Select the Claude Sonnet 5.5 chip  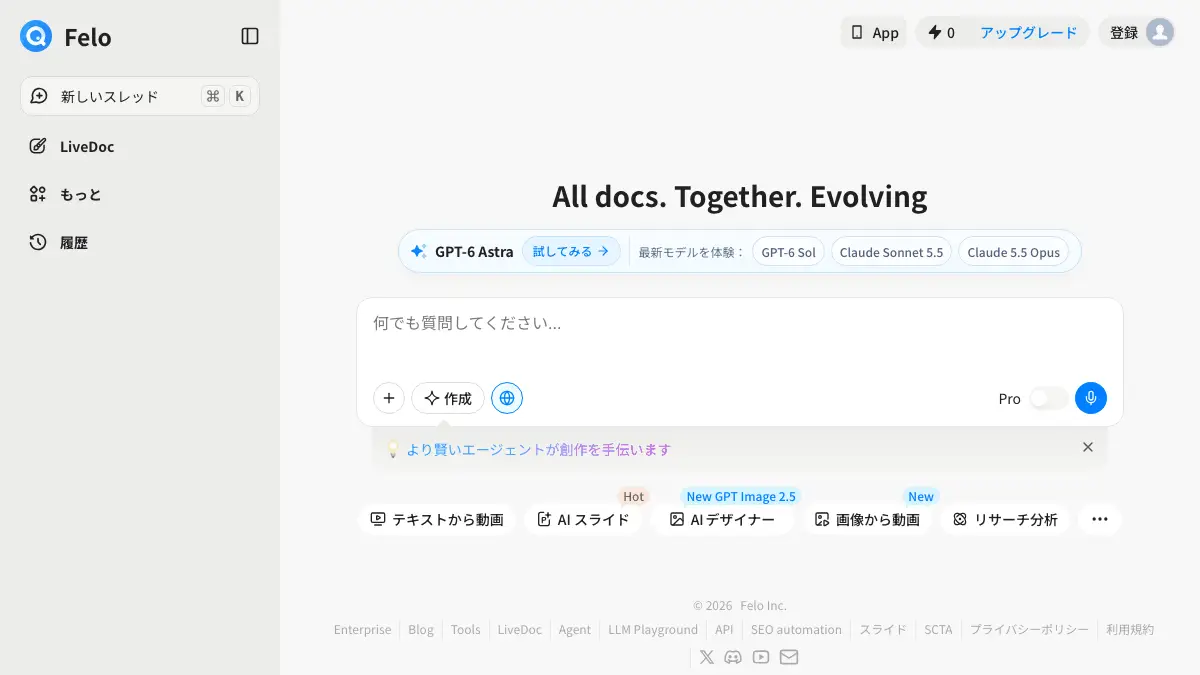pyautogui.click(x=891, y=252)
